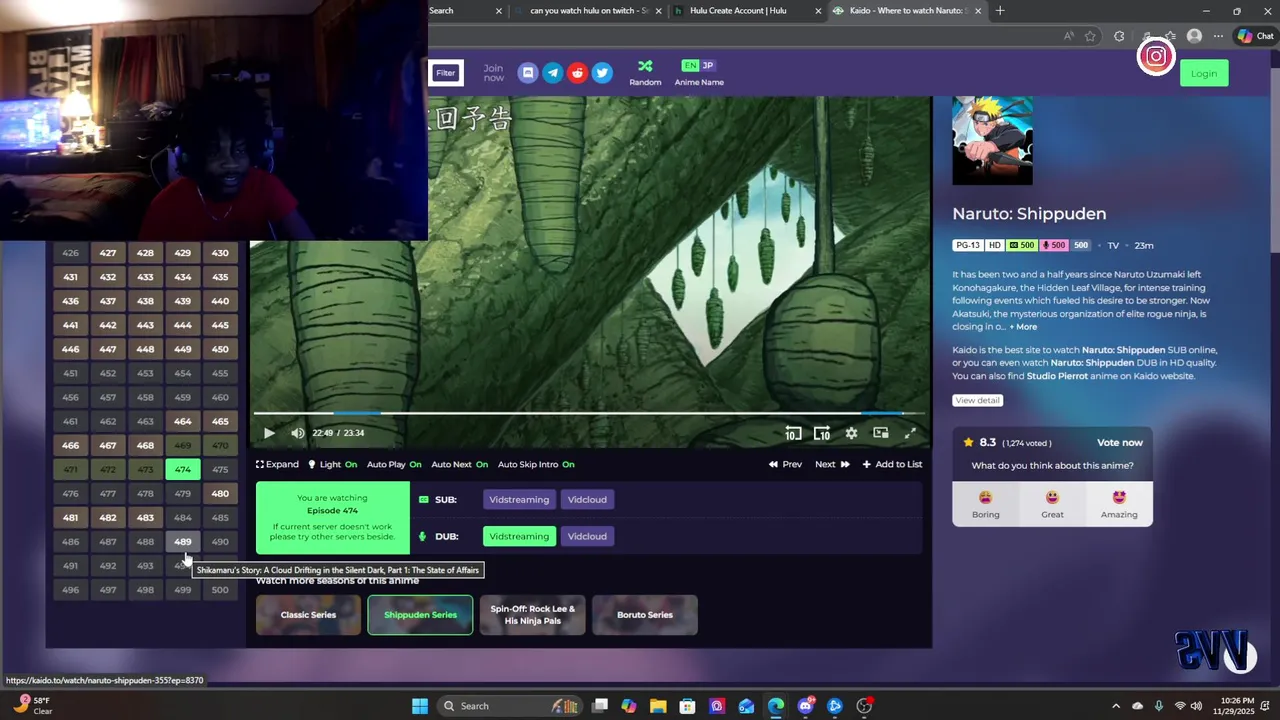This screenshot has width=1280, height=720.
Task: Rate the anime as Boring
Action: click(x=985, y=504)
